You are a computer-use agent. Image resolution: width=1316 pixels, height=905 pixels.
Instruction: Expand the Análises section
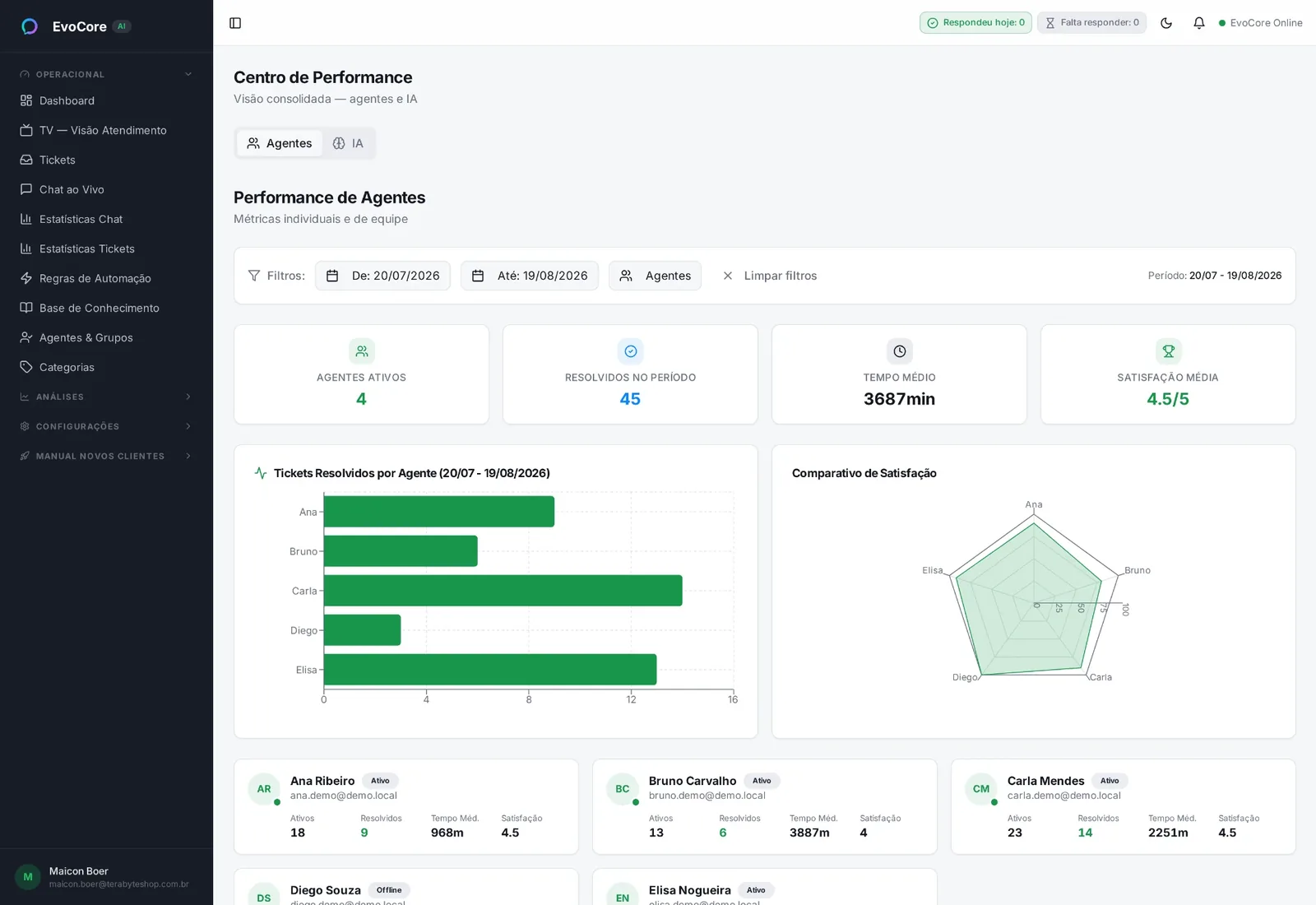(x=106, y=397)
